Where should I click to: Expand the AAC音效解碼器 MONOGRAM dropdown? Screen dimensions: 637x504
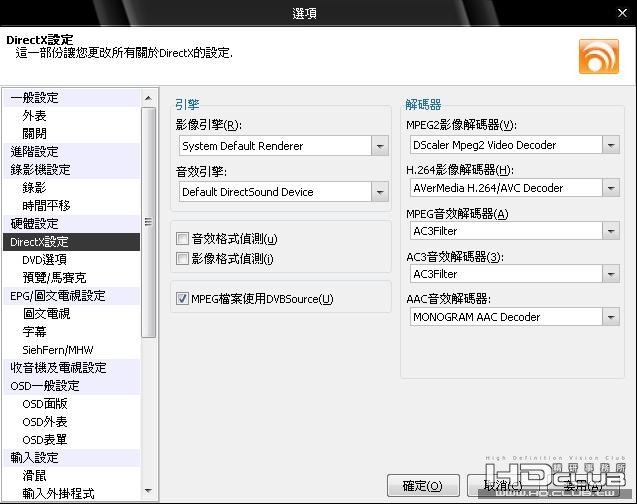pyautogui.click(x=611, y=317)
